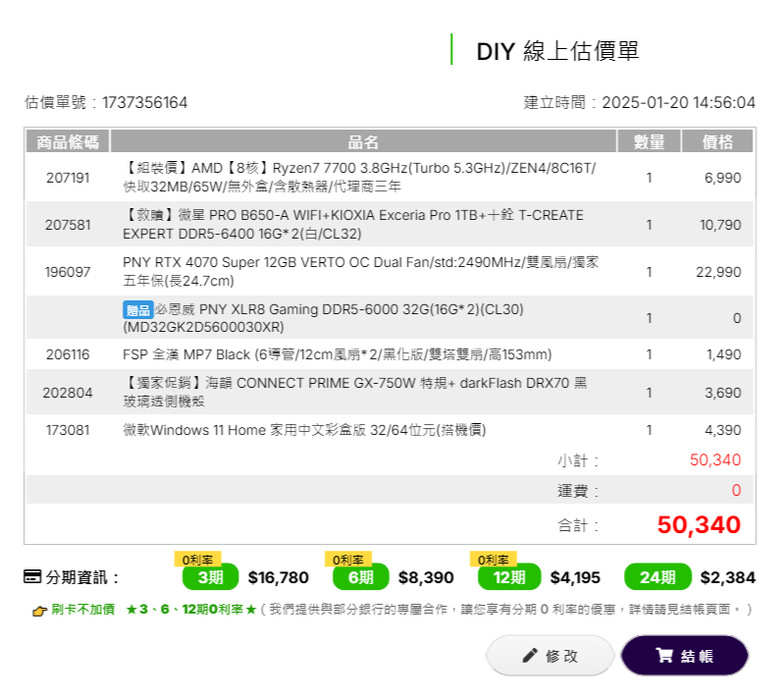780x700 pixels.
Task: Click the 結帳 checkout button
Action: [684, 655]
